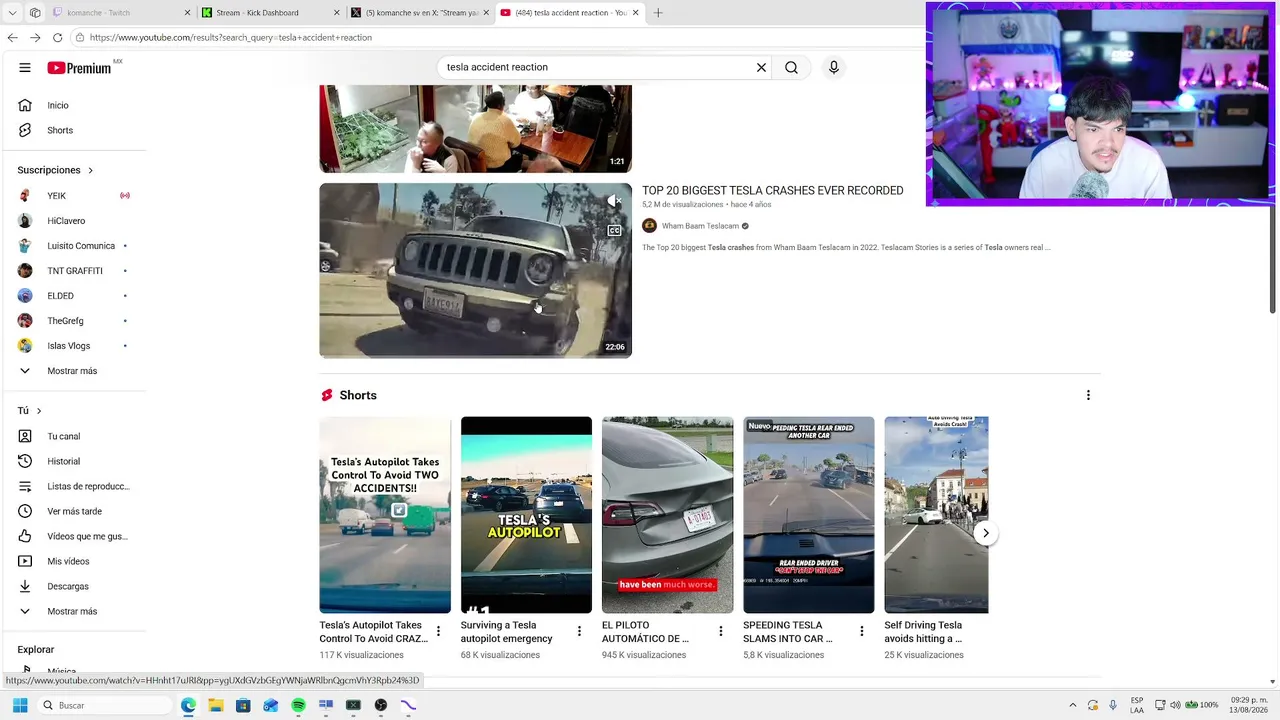The image size is (1280, 720).
Task: Open a new browser tab
Action: 658,13
